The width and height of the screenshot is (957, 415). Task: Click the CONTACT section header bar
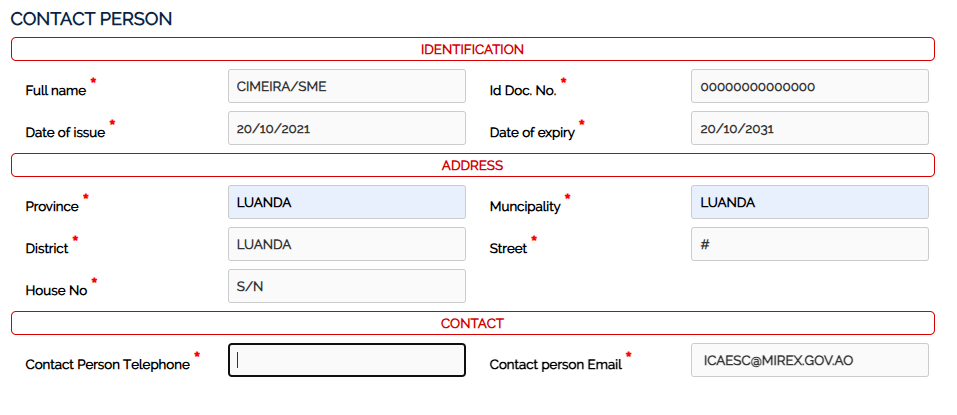click(472, 323)
